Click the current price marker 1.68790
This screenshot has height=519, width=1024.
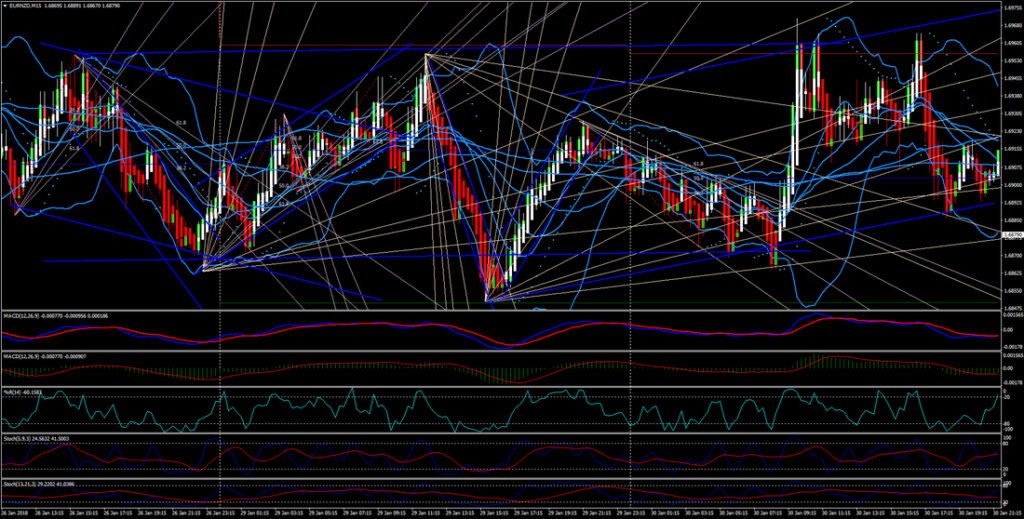[1011, 234]
